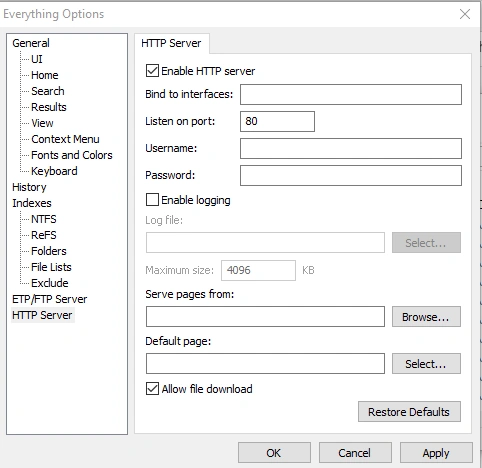Select HTTP Server in the tree
This screenshot has height=468, width=482.
pos(42,315)
